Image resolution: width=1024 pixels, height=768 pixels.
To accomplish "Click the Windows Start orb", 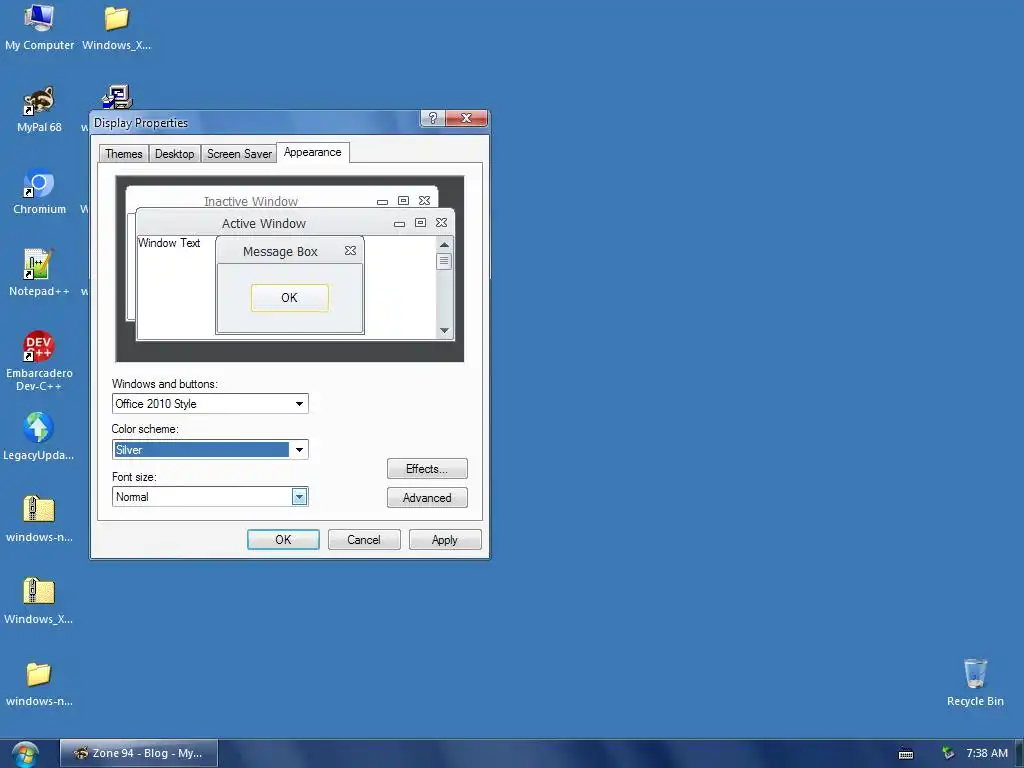I will [x=25, y=754].
